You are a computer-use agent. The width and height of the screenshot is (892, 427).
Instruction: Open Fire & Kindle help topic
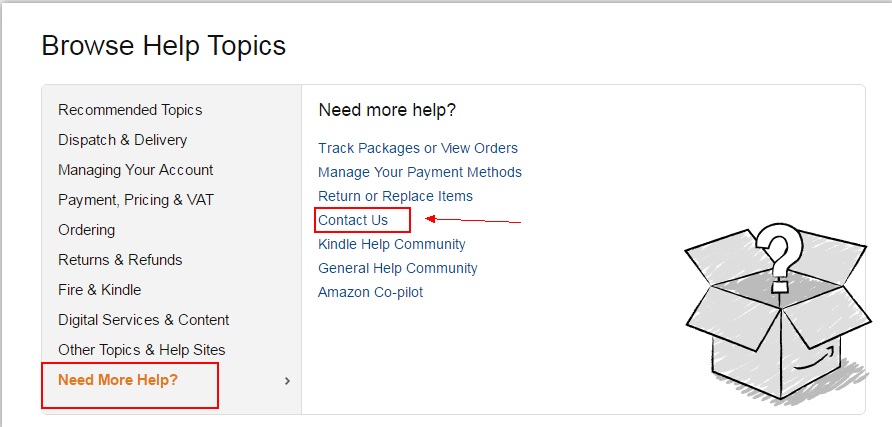[100, 290]
